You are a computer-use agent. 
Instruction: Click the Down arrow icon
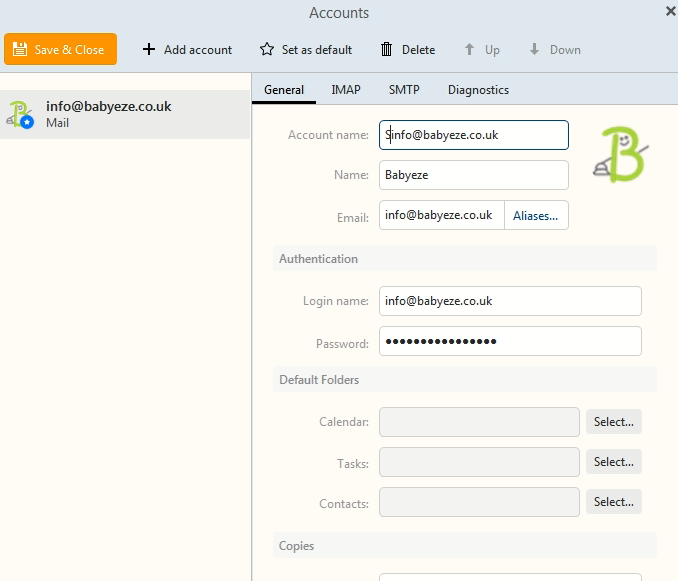click(x=535, y=49)
